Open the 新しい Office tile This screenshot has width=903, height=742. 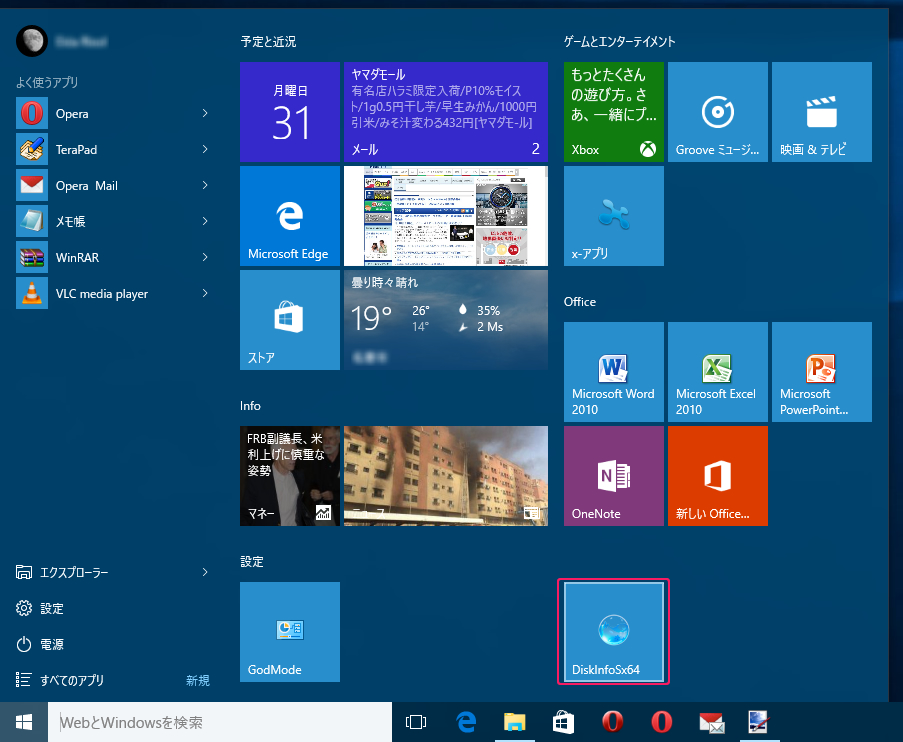(718, 476)
